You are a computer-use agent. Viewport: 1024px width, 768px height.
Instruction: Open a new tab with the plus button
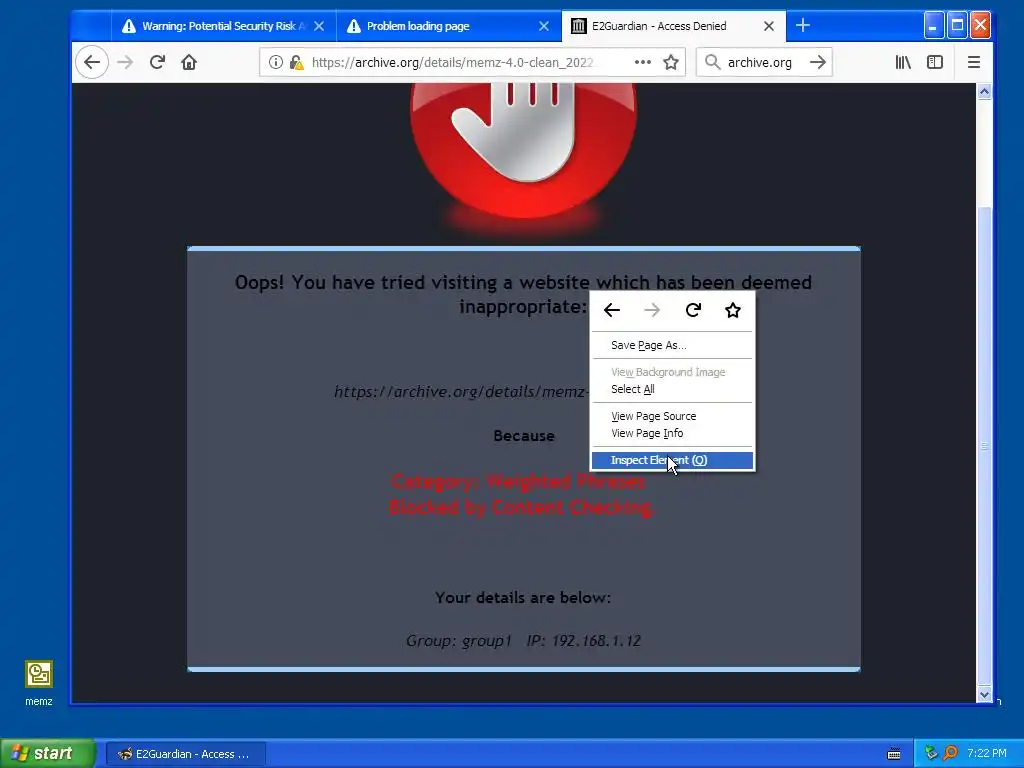803,26
